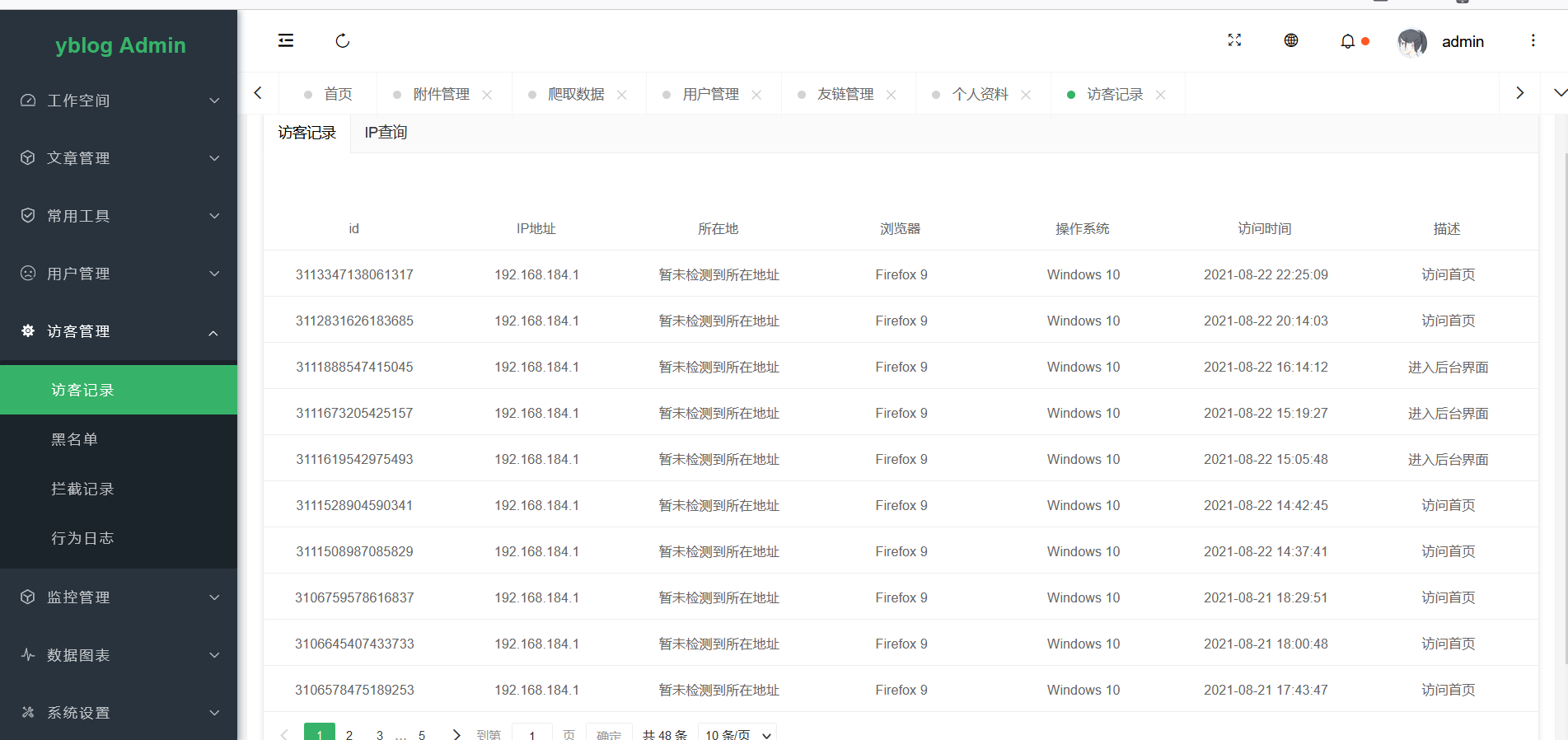The image size is (1568, 740).
Task: Select the 访客记录 inner tab
Action: point(307,133)
